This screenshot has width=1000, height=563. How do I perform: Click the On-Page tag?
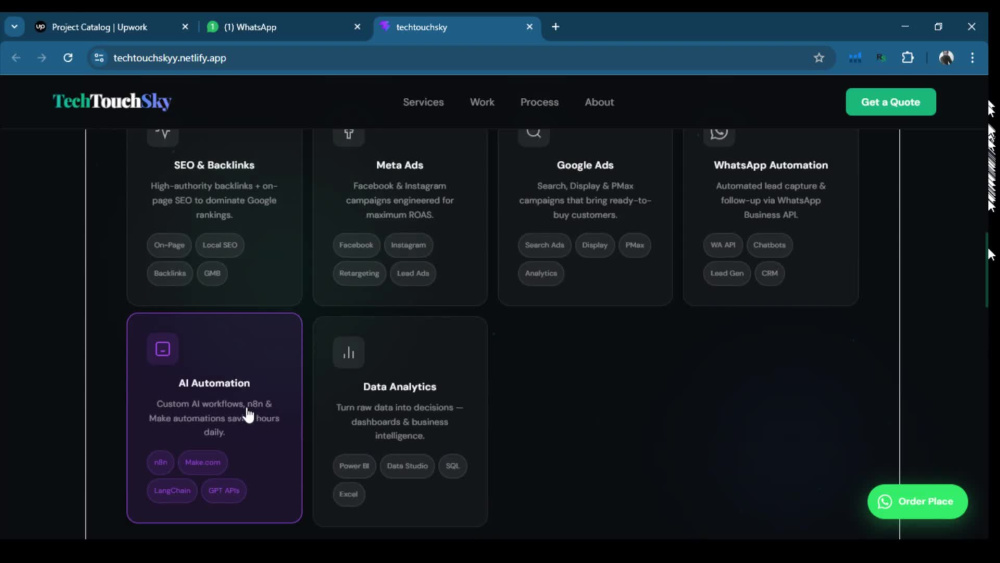(169, 245)
